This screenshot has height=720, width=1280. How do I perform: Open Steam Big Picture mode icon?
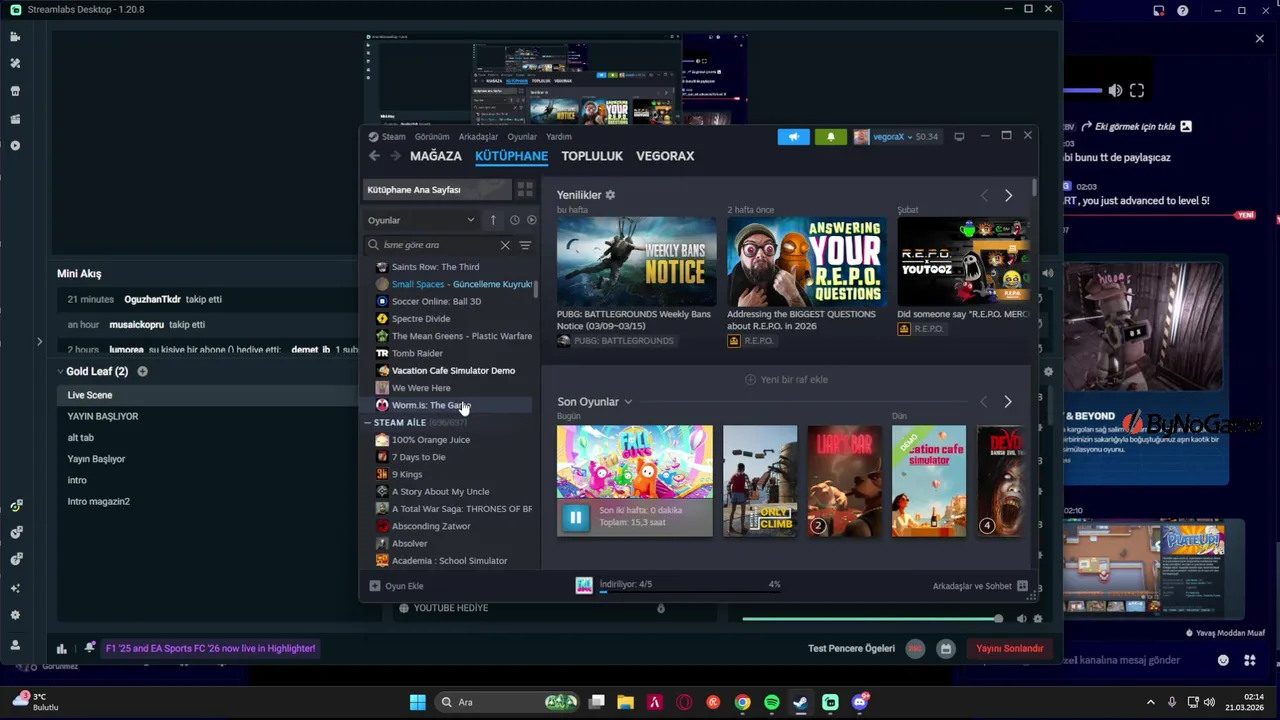pyautogui.click(x=959, y=136)
